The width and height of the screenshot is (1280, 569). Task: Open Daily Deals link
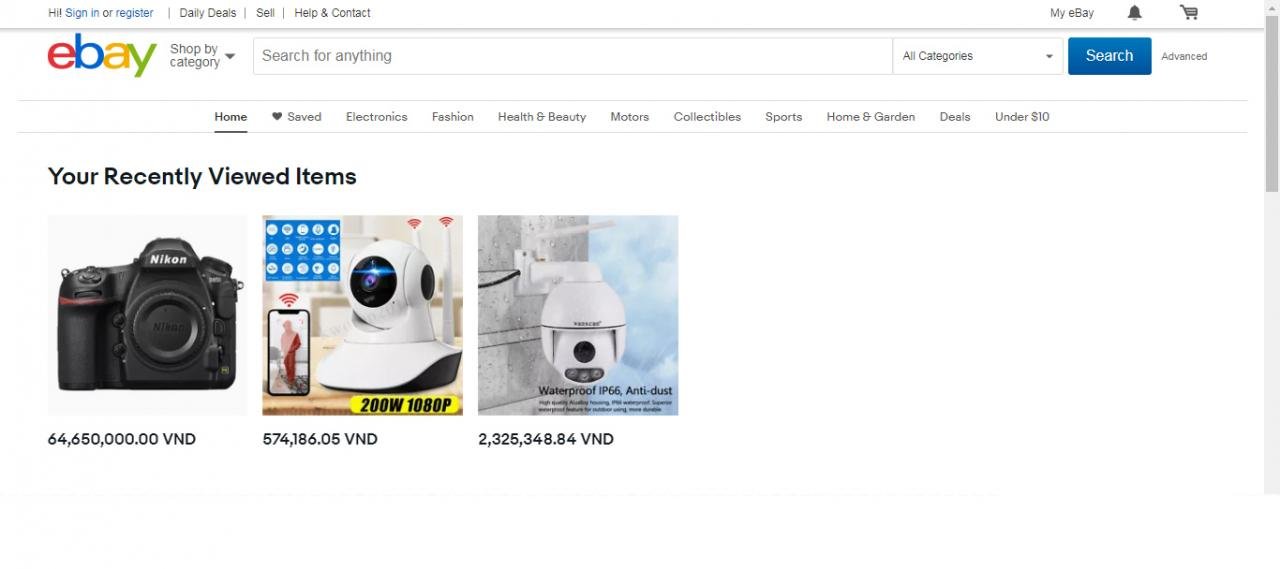pos(208,13)
